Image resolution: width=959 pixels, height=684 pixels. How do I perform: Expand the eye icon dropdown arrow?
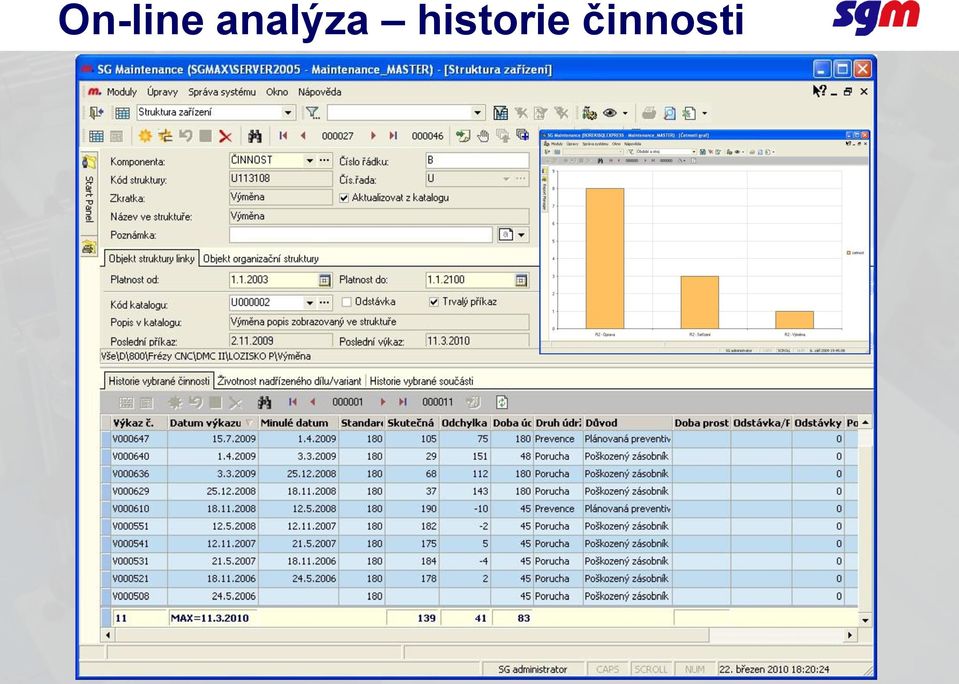pyautogui.click(x=625, y=113)
